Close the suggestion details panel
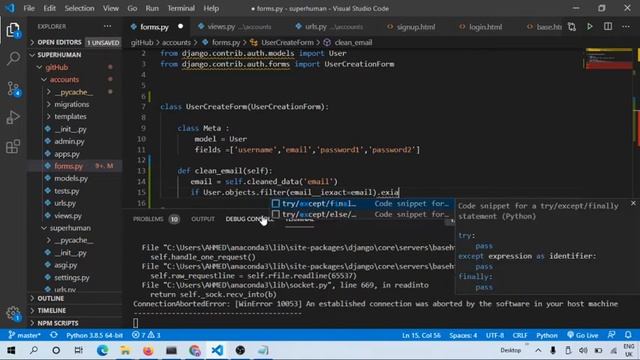 [x=633, y=203]
